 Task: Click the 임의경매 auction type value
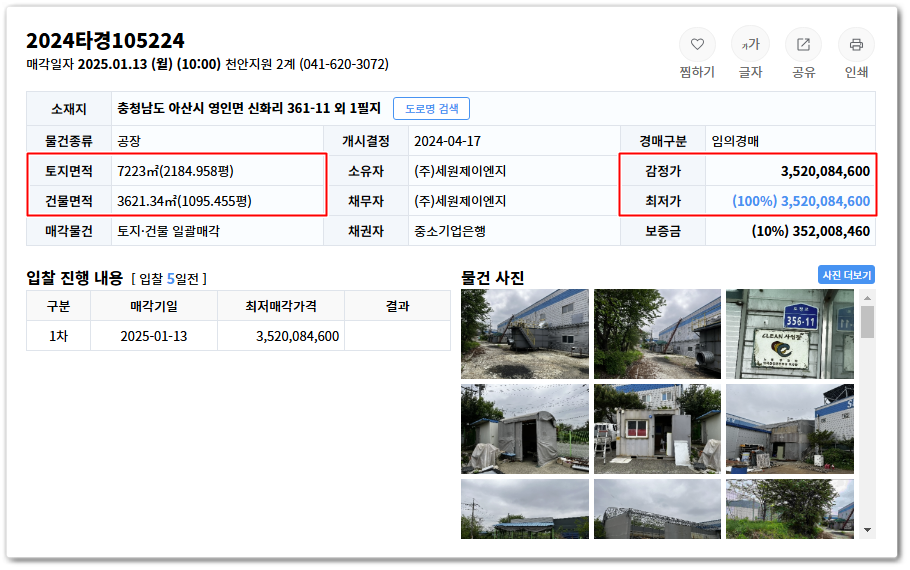pyautogui.click(x=735, y=141)
